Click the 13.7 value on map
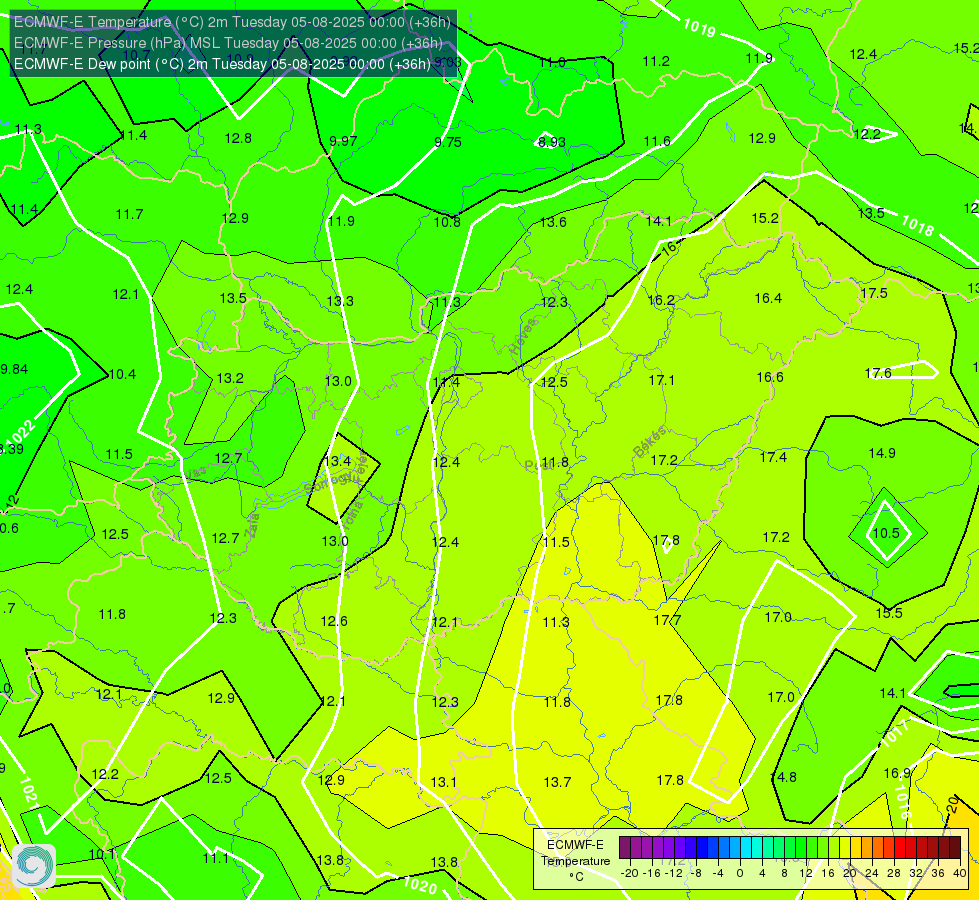The image size is (979, 900). pyautogui.click(x=558, y=782)
